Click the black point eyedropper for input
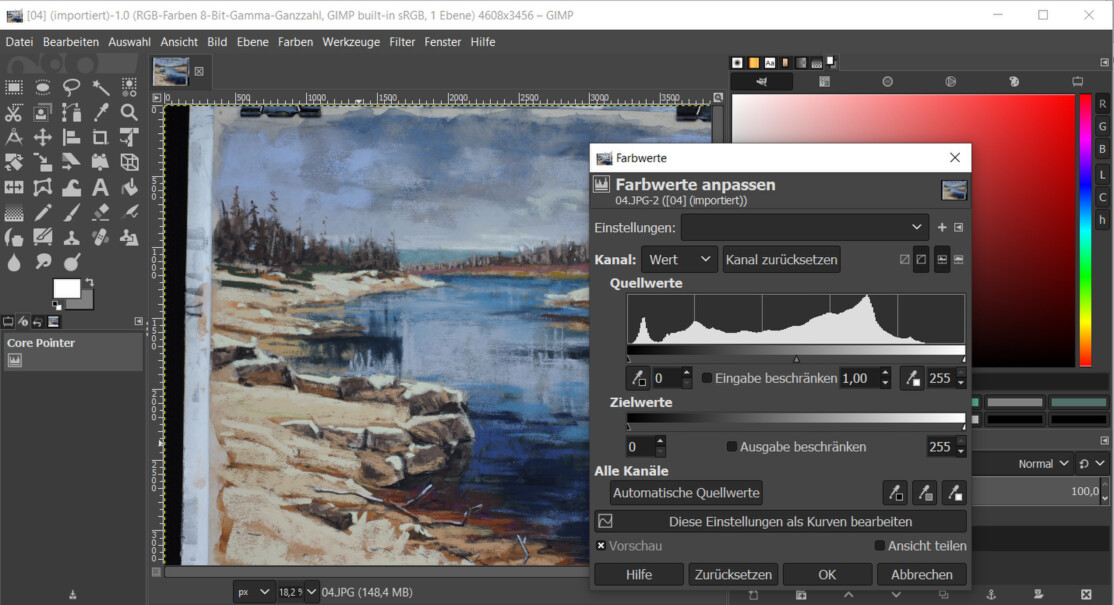The image size is (1114, 605). 637,378
